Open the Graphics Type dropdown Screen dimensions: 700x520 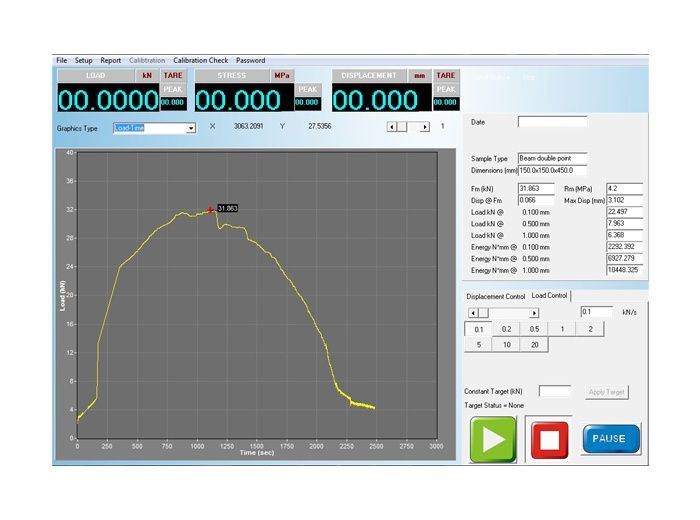[190, 128]
